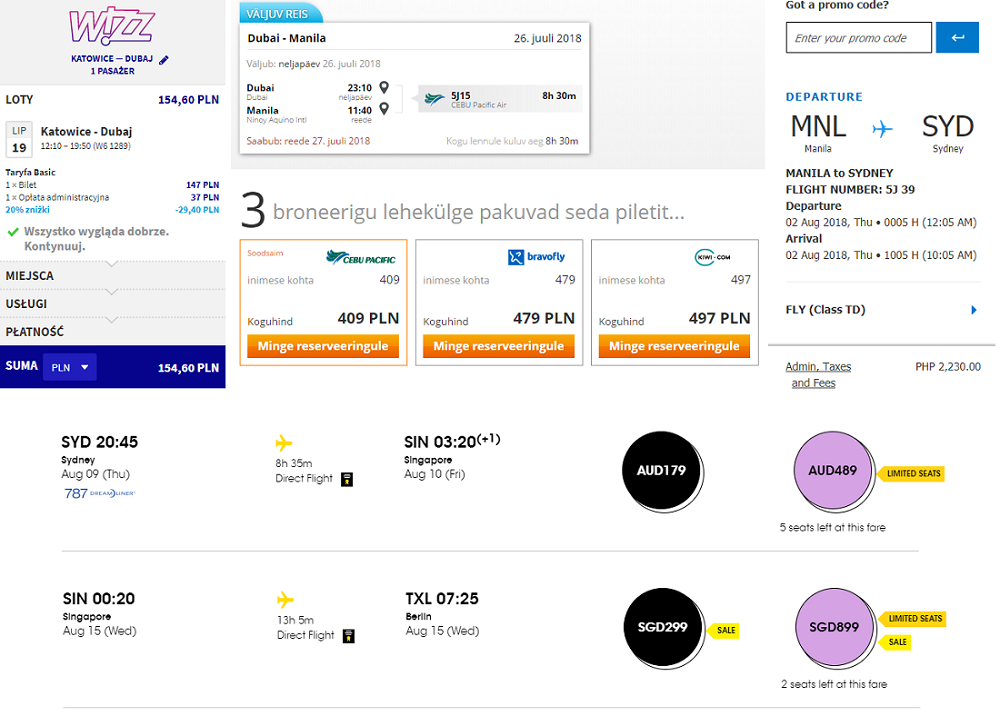
Task: Click the Manila arrival location pin
Action: click(x=384, y=109)
